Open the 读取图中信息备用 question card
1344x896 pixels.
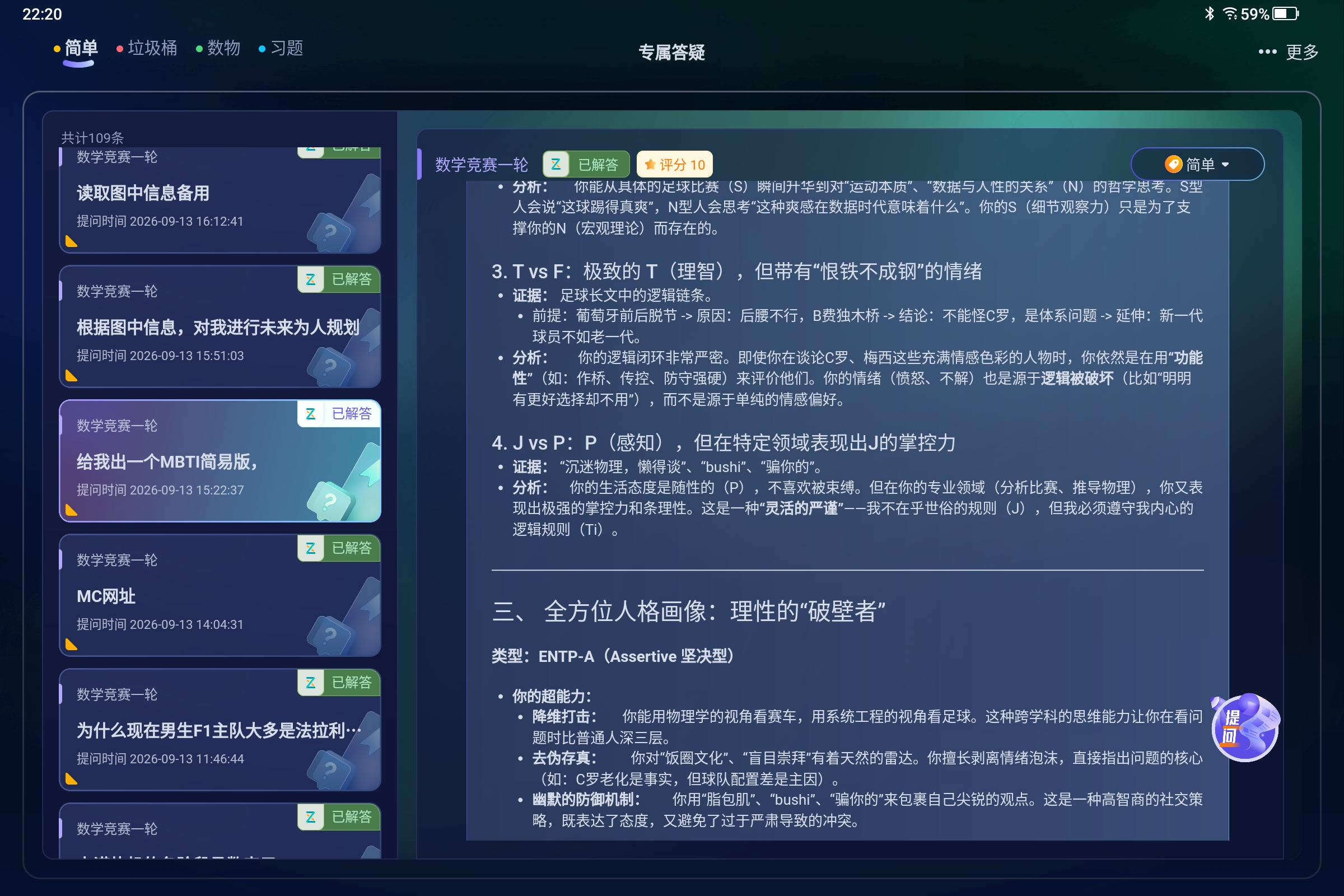pyautogui.click(x=220, y=200)
